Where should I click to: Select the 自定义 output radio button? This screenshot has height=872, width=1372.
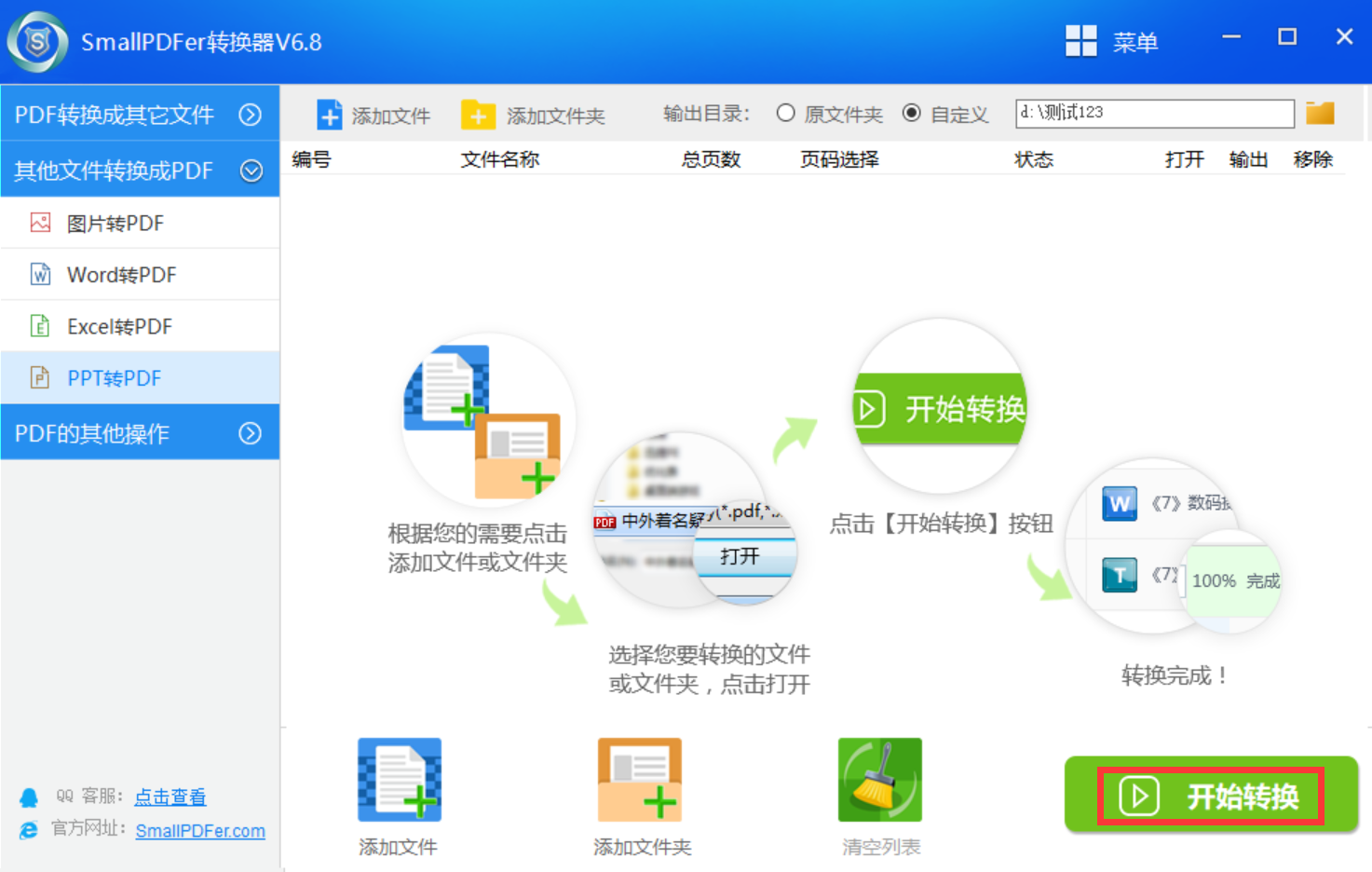[x=912, y=113]
